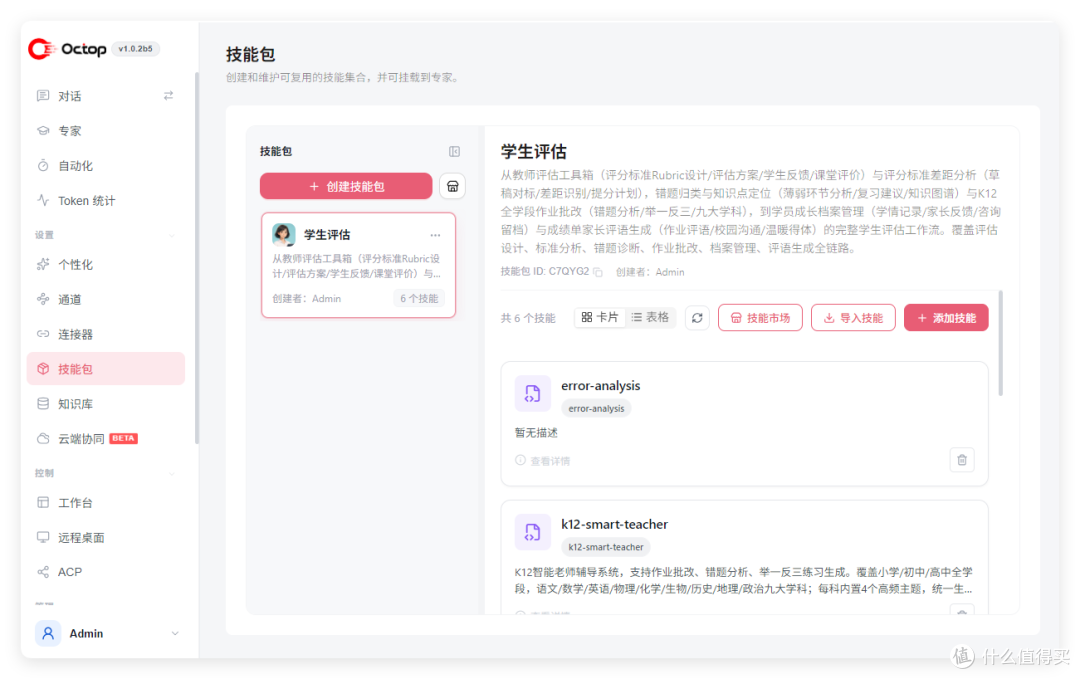Expand the Admin account dropdown
The height and width of the screenshot is (679, 1080).
coord(175,634)
